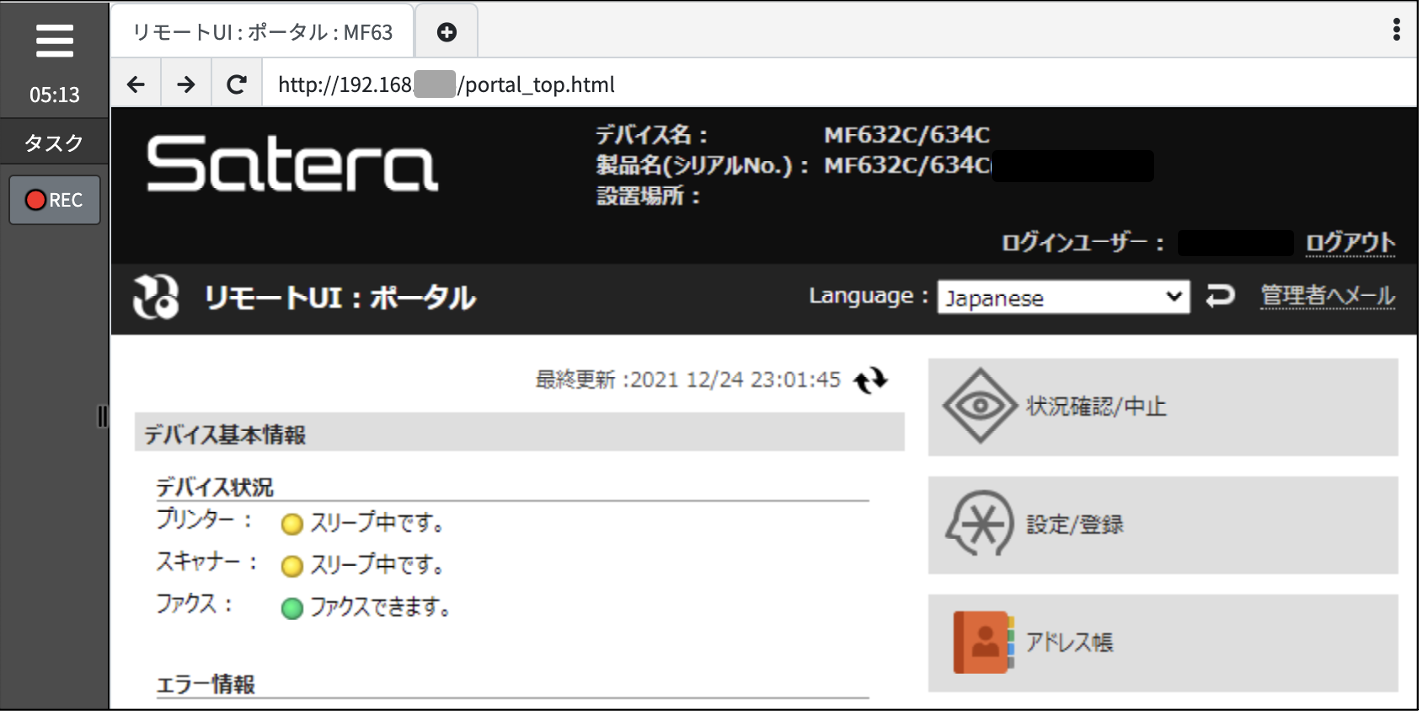
Task: Click the ログアウト link
Action: (1350, 242)
